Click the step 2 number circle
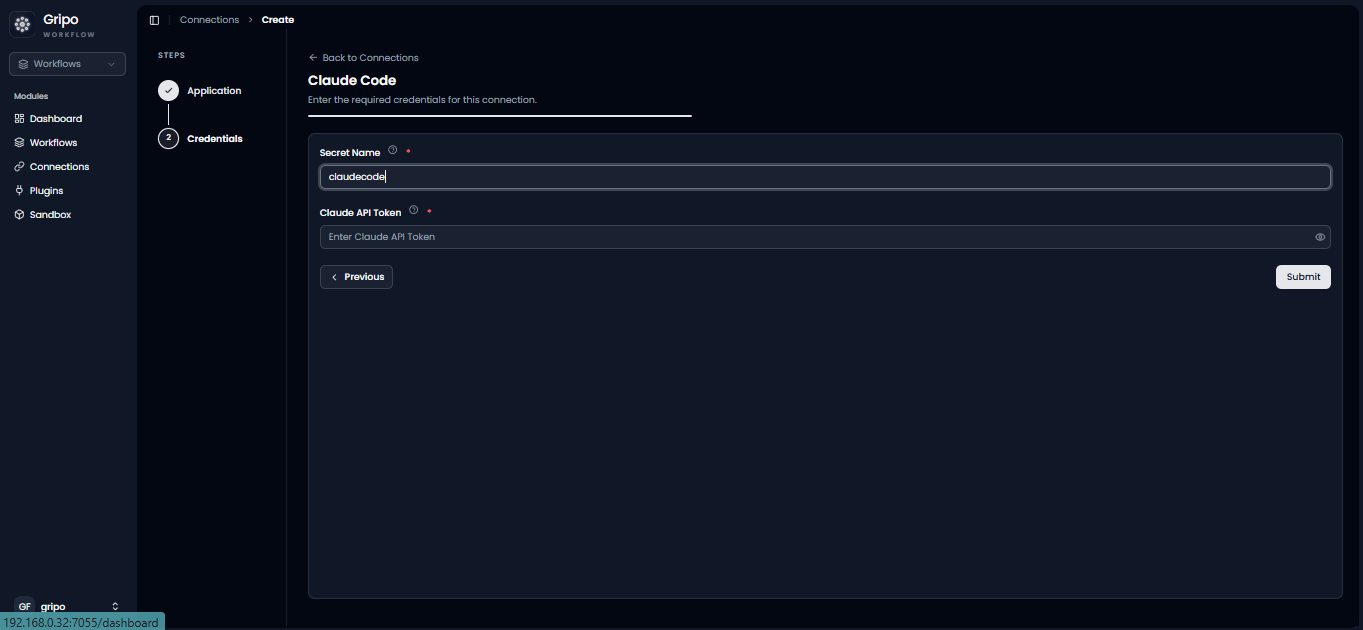 (168, 138)
